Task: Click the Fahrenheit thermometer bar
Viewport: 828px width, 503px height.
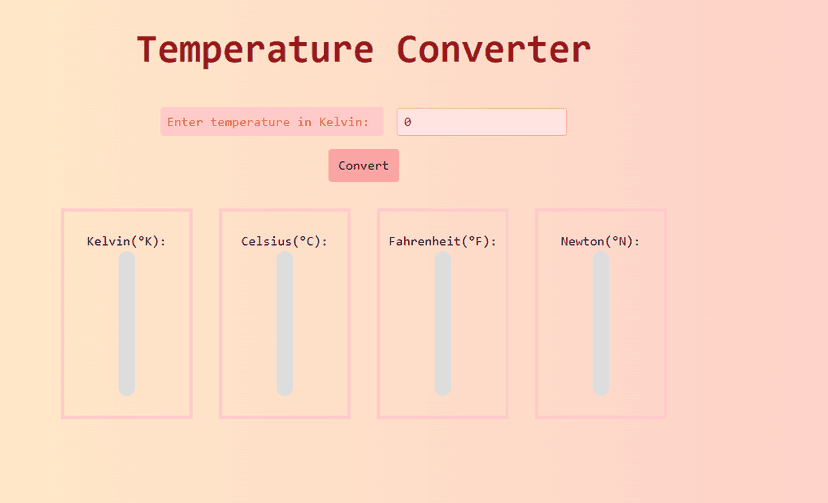Action: pyautogui.click(x=443, y=324)
